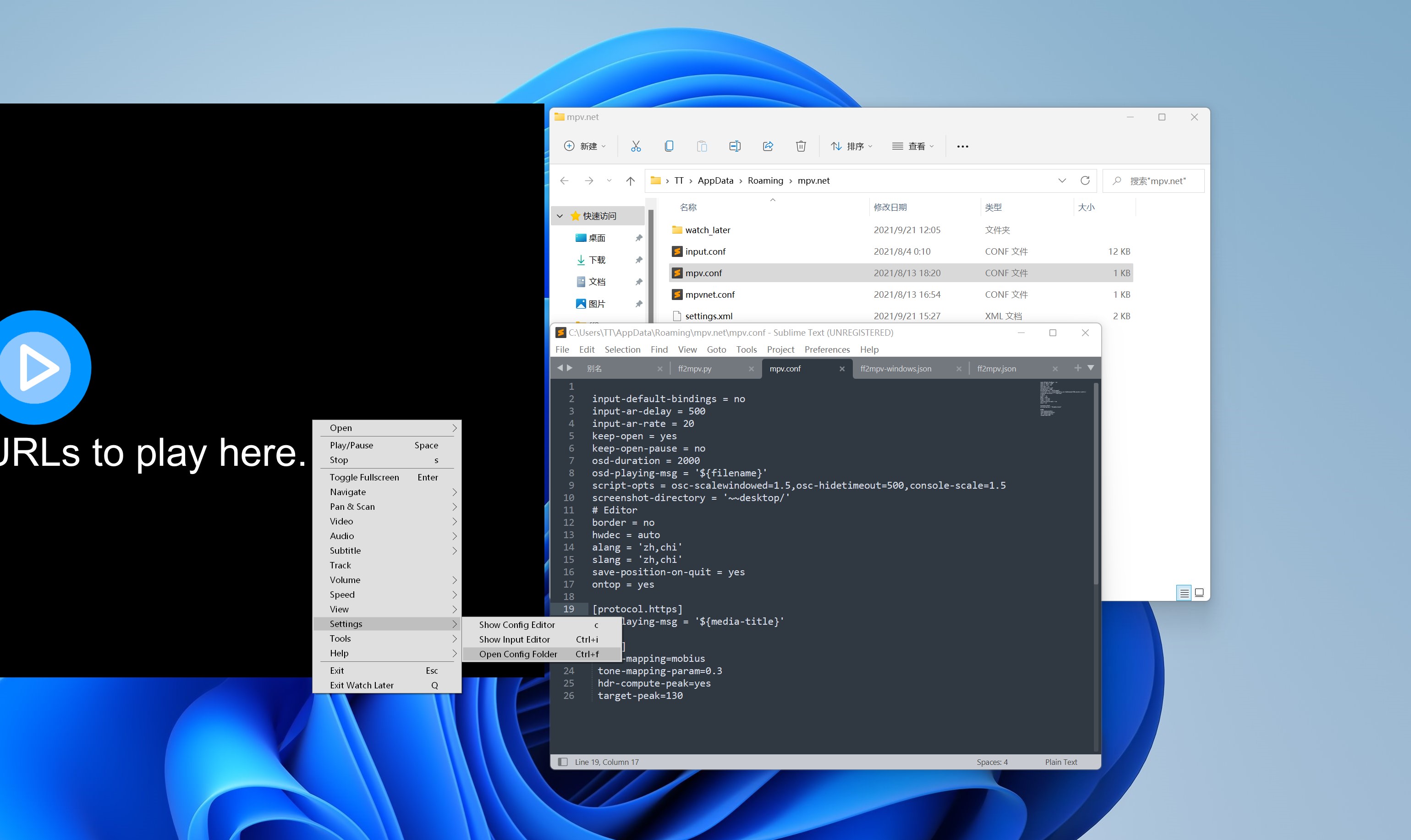Collapse the 快速访问 quick access tree
The image size is (1411, 840).
click(x=560, y=216)
